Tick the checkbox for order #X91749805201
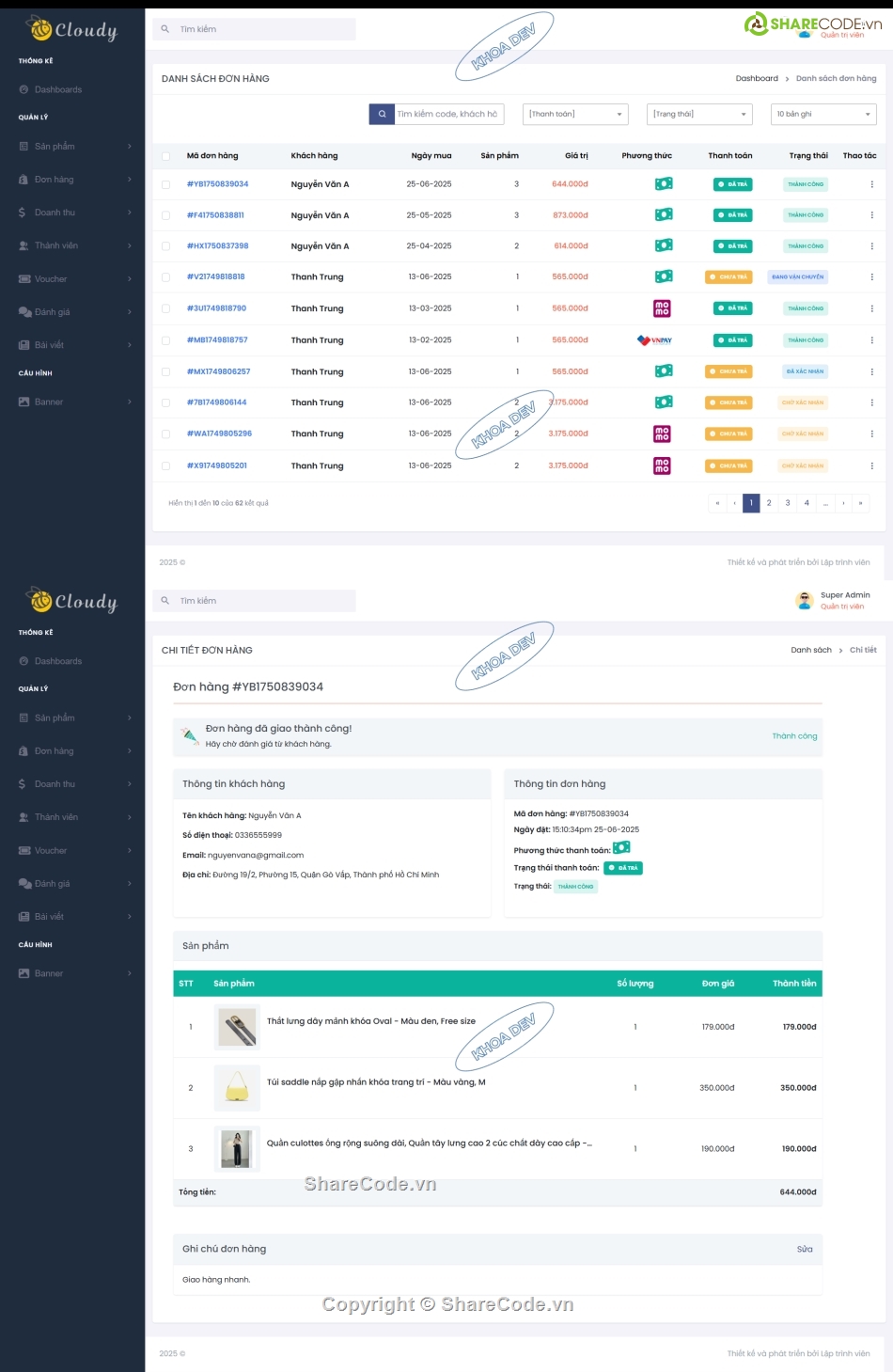This screenshot has width=893, height=1372. click(x=166, y=466)
